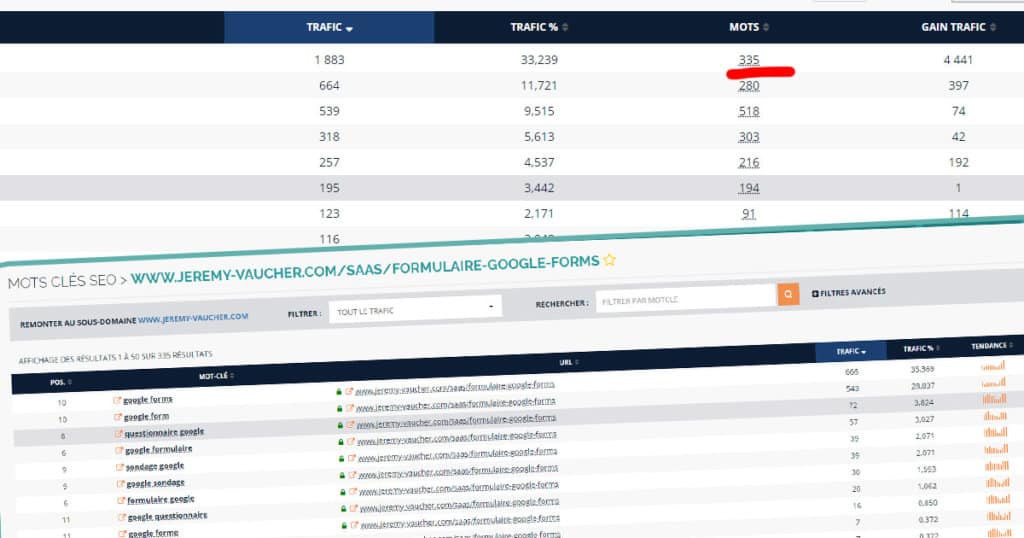
Task: Click URL external-link icon in 'google formulaire' row
Action: click(352, 441)
